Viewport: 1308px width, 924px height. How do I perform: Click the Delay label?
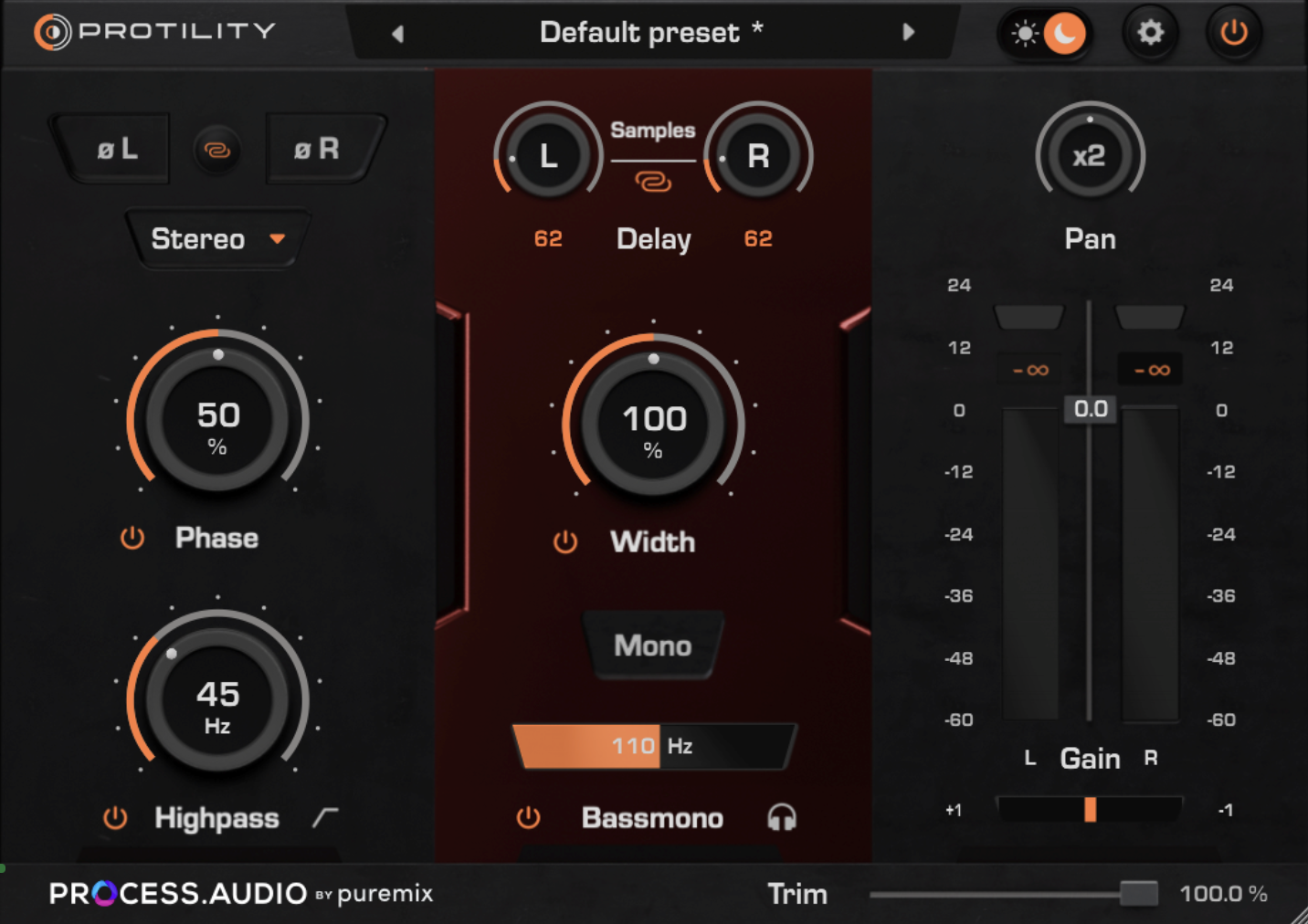click(x=653, y=239)
